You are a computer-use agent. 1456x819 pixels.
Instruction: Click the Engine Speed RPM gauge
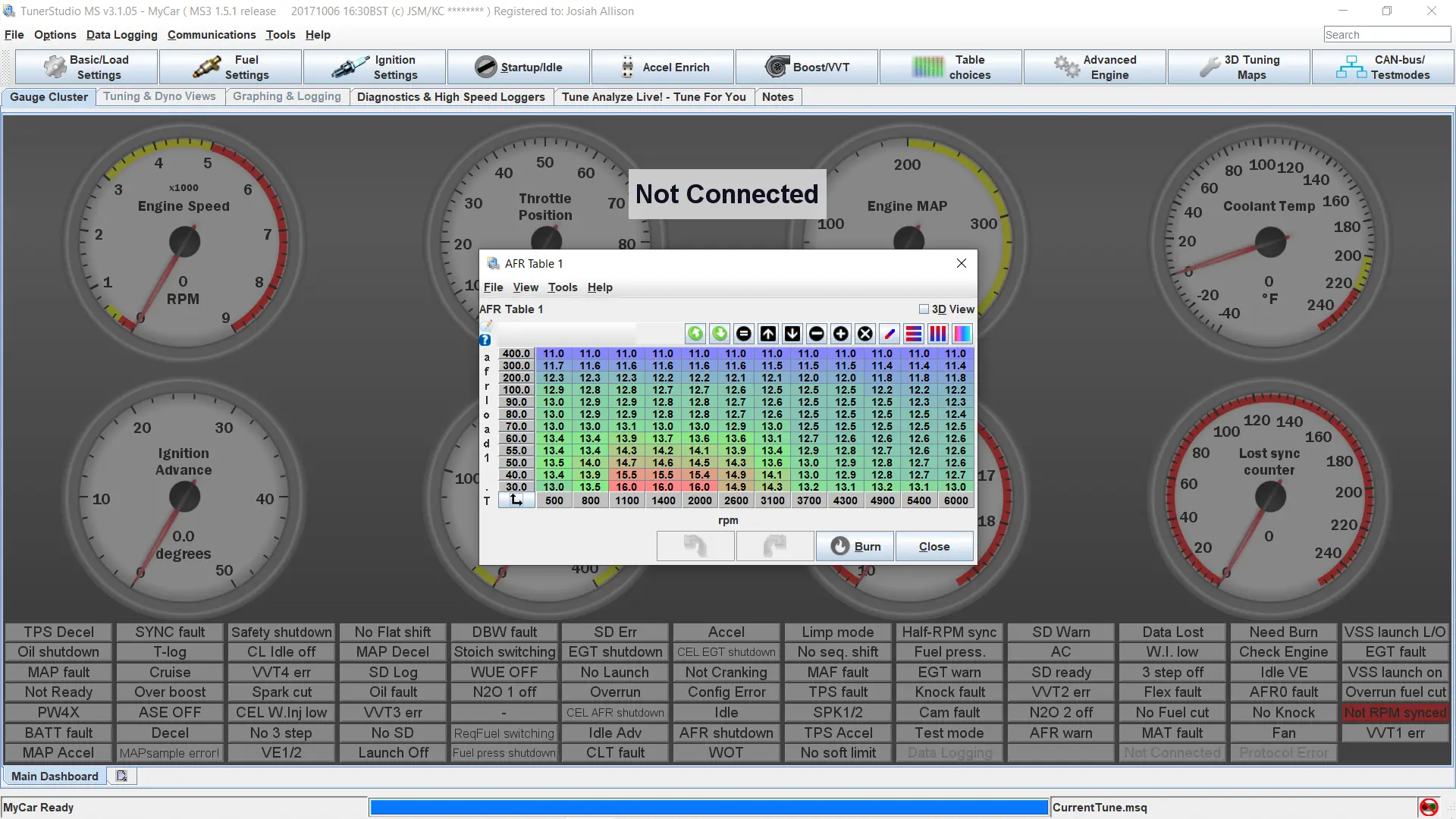click(184, 242)
